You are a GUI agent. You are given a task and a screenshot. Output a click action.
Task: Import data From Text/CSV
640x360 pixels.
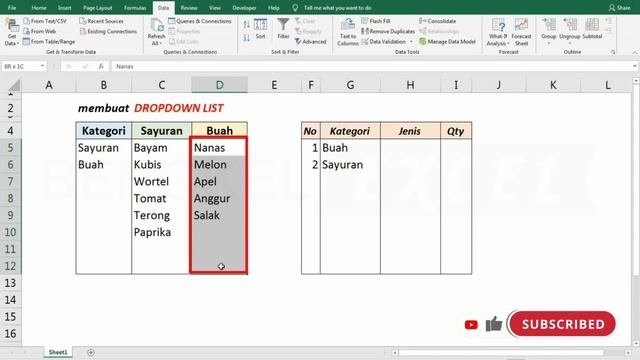[x=45, y=21]
